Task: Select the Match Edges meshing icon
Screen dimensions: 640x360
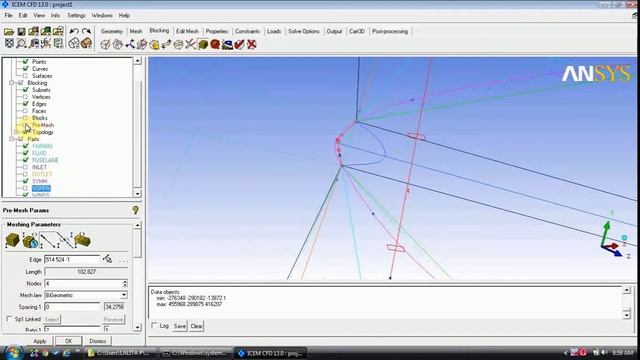Action: (x=64, y=240)
